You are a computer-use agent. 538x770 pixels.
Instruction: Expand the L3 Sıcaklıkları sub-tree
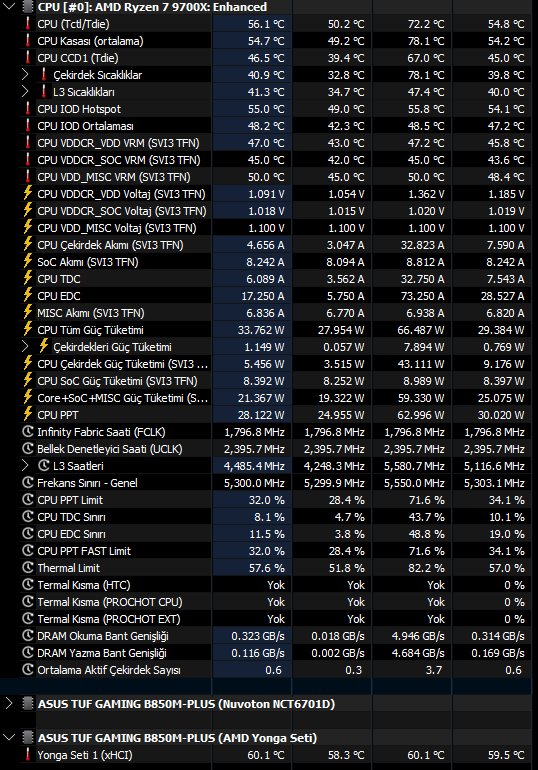pyautogui.click(x=25, y=92)
